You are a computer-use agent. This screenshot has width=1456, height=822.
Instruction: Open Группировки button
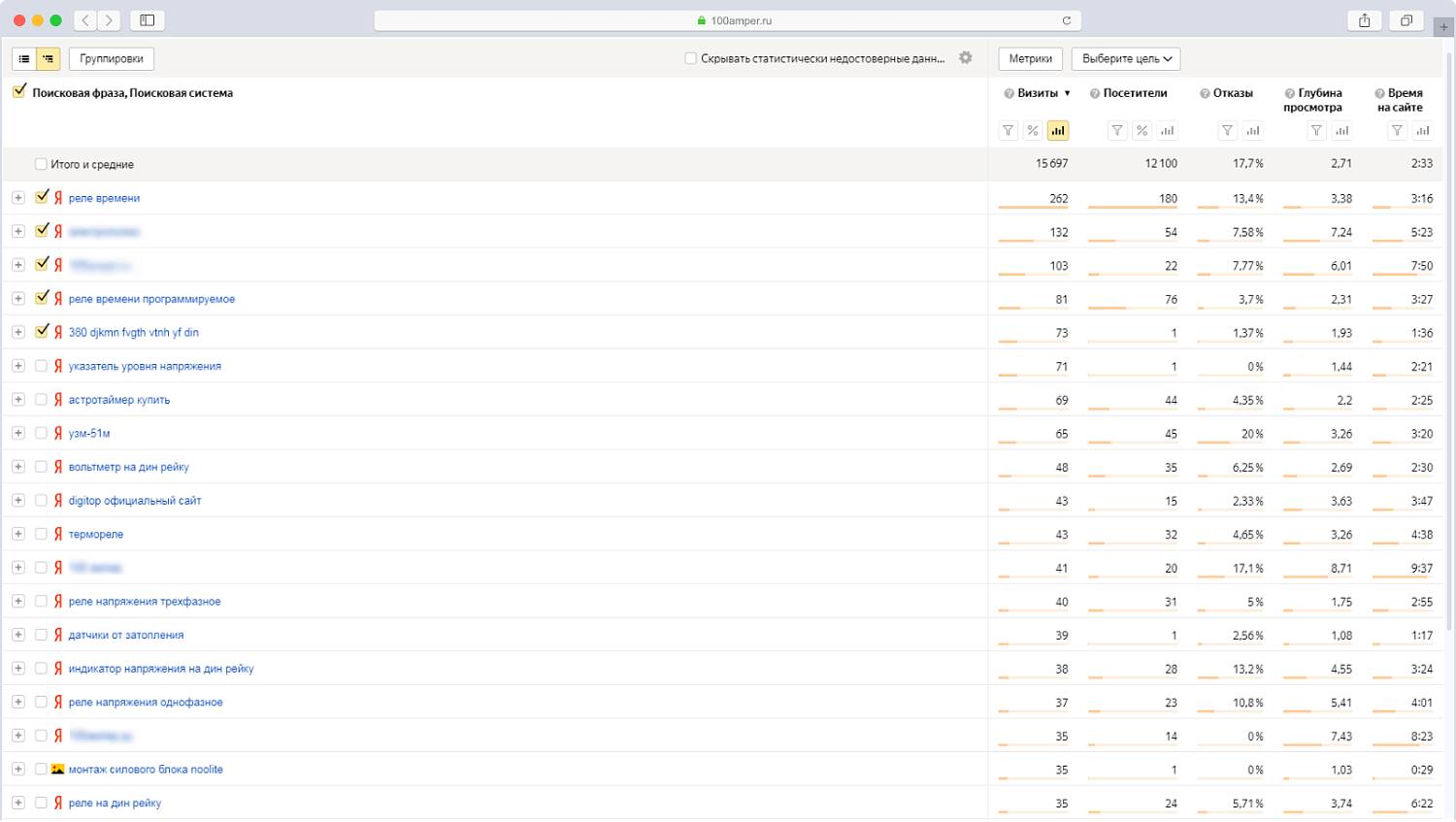point(112,59)
